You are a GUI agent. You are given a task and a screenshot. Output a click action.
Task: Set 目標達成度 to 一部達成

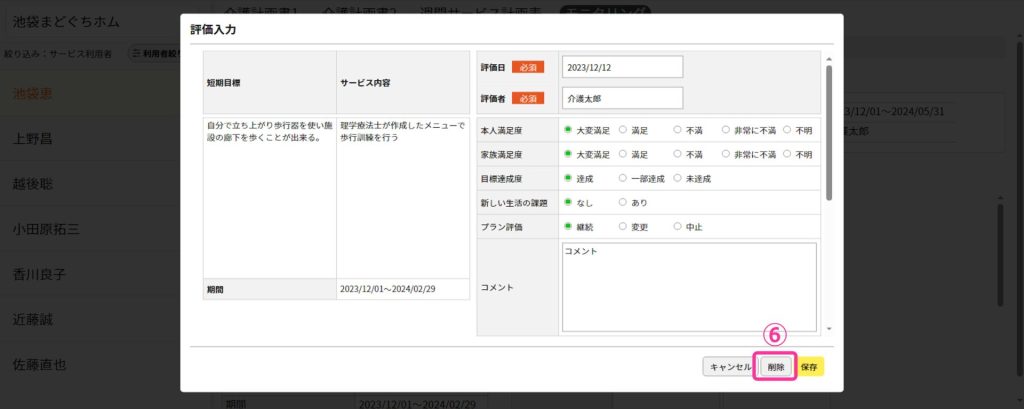point(623,178)
